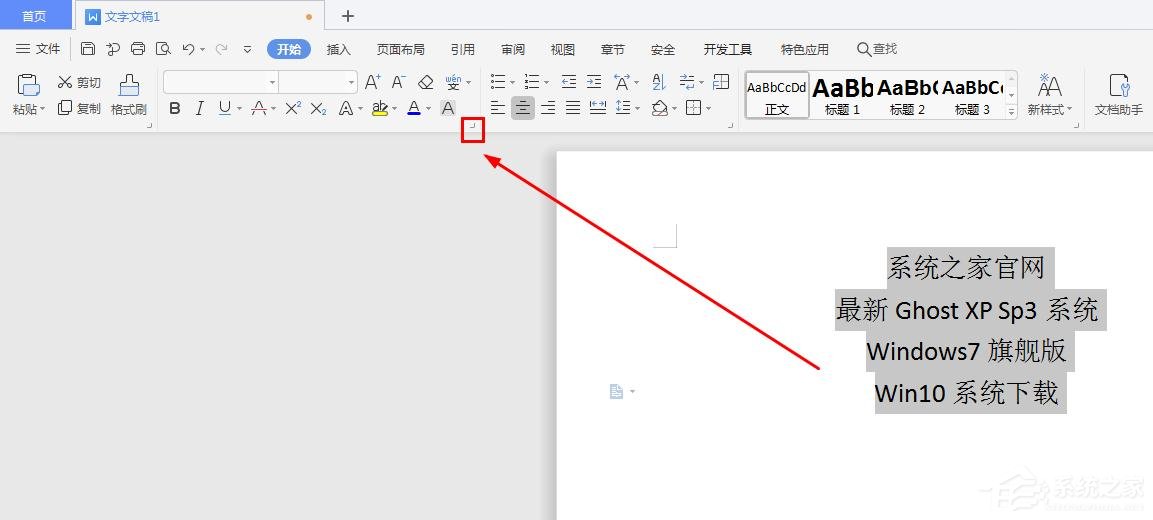Click the bulleted list icon
The height and width of the screenshot is (520, 1153).
498,82
